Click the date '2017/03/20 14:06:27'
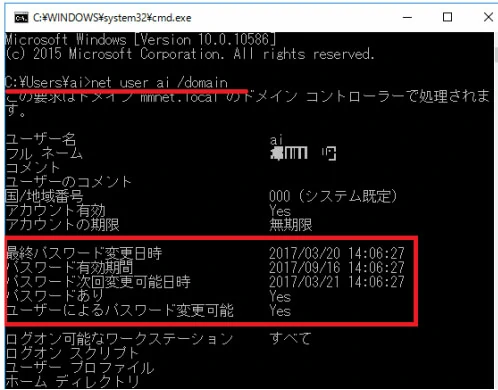Screen dimensions: 498x390 (337, 253)
